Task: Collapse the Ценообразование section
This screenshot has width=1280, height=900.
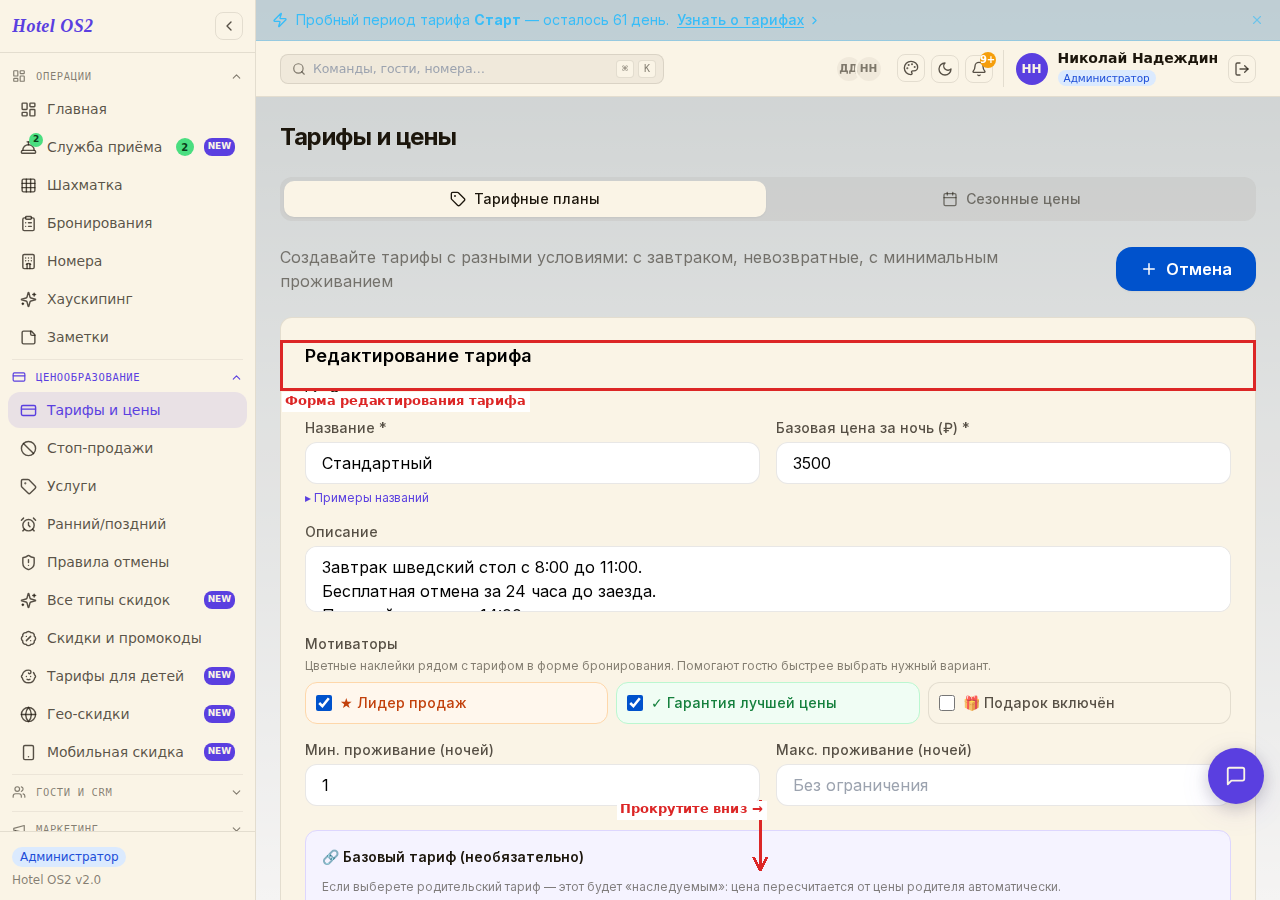Action: tap(127, 377)
